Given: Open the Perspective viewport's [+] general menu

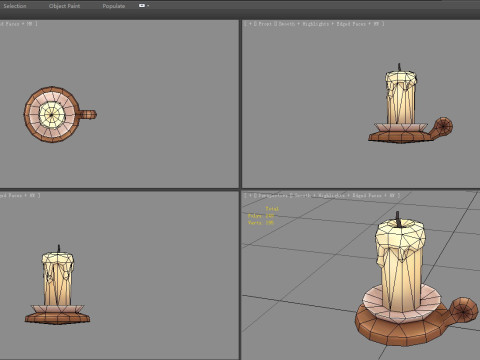Looking at the screenshot, I should tap(249, 196).
